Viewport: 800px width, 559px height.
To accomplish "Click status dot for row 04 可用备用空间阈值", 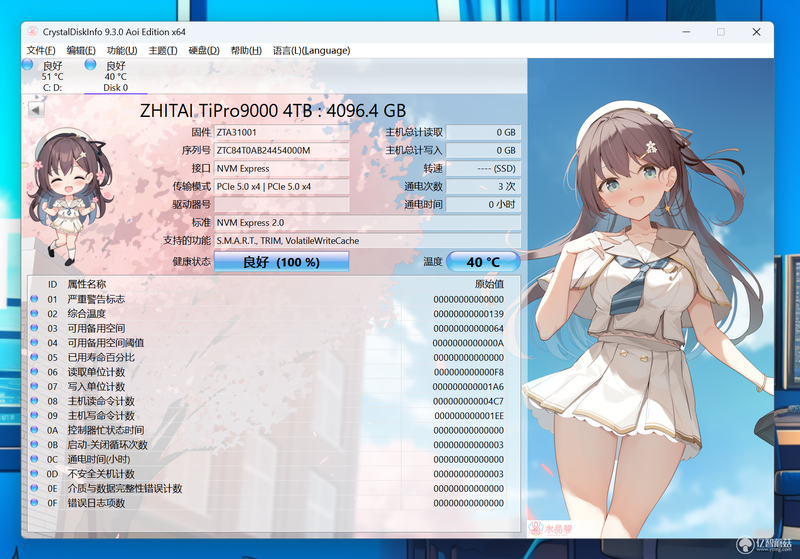I will pos(34,343).
